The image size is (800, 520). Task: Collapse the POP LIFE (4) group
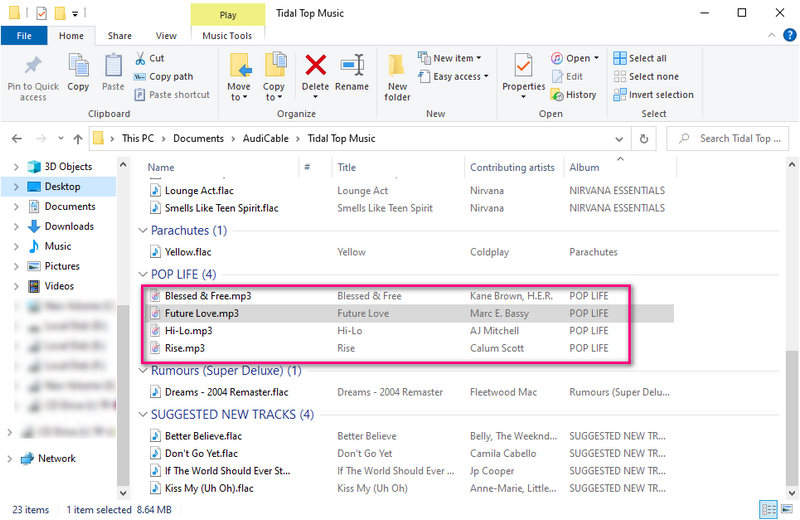tap(143, 275)
